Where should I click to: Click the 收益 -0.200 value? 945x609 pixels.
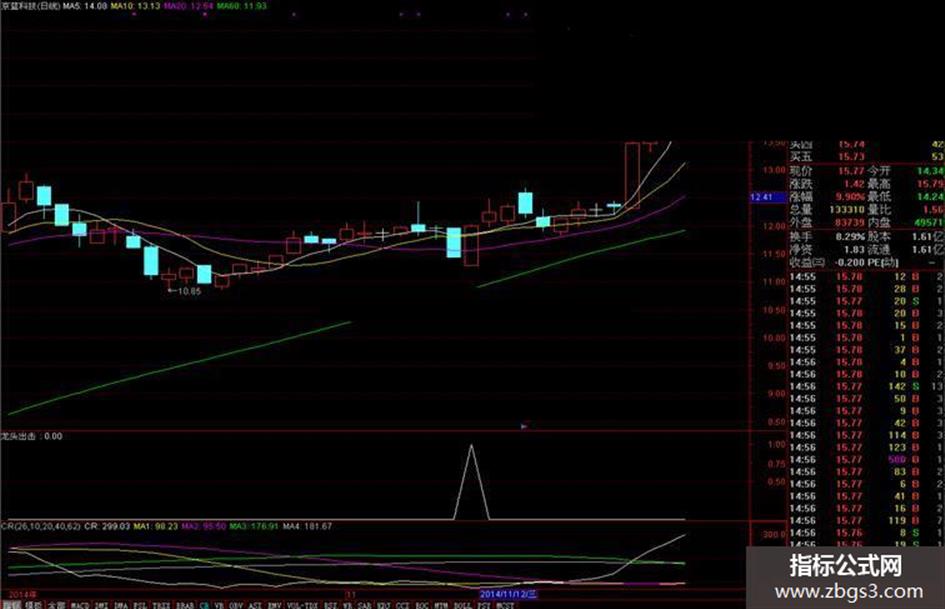(850, 262)
